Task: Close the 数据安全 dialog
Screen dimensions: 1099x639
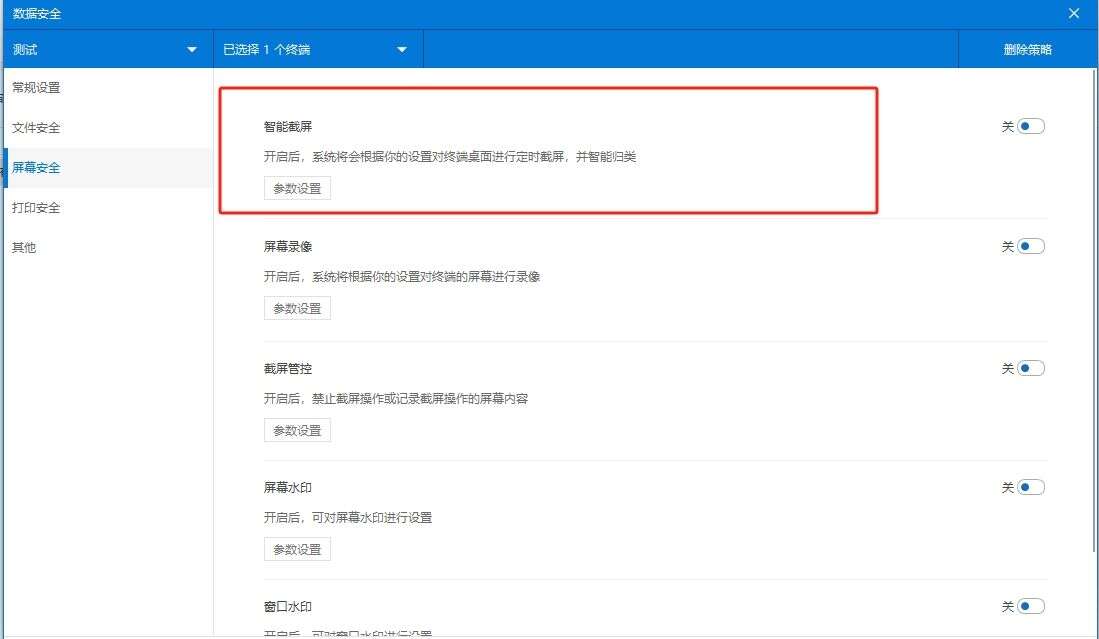Action: coord(1073,13)
